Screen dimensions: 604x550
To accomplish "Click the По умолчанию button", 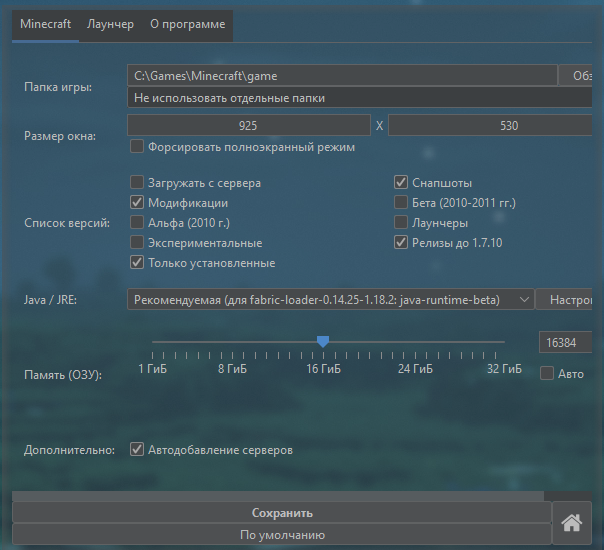I will (x=282, y=535).
